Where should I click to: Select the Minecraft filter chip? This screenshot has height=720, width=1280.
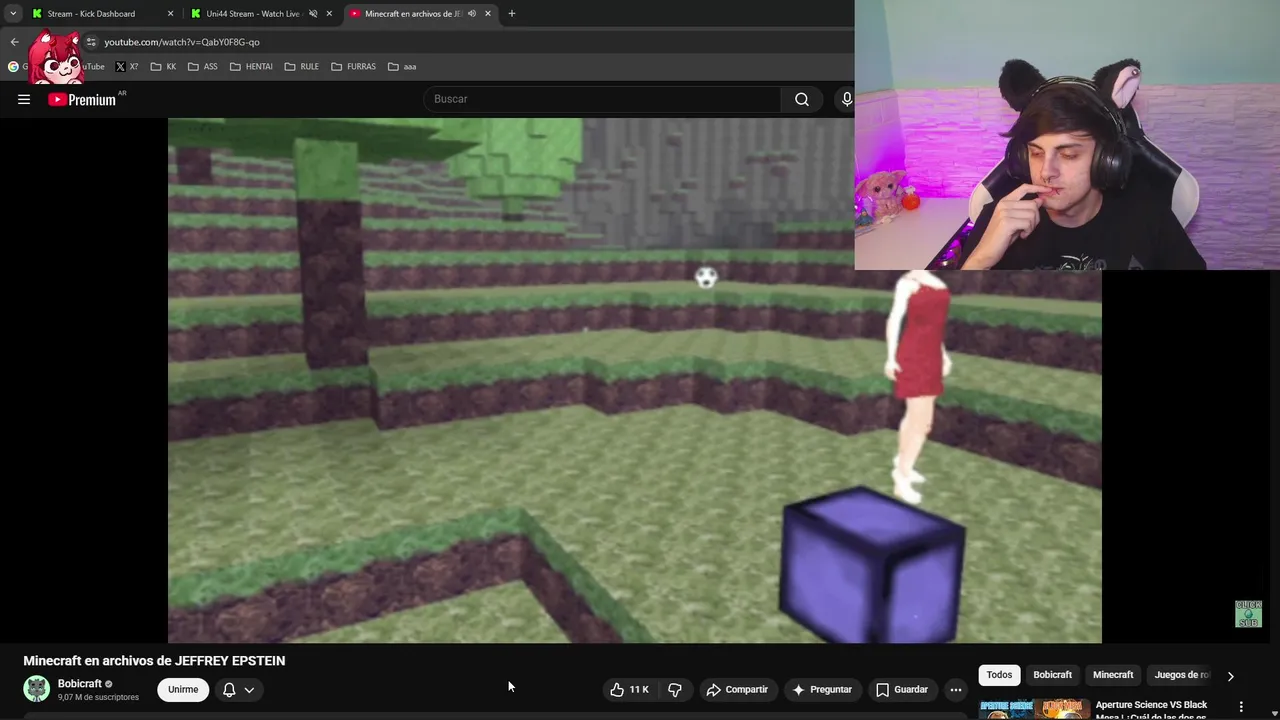tap(1113, 675)
